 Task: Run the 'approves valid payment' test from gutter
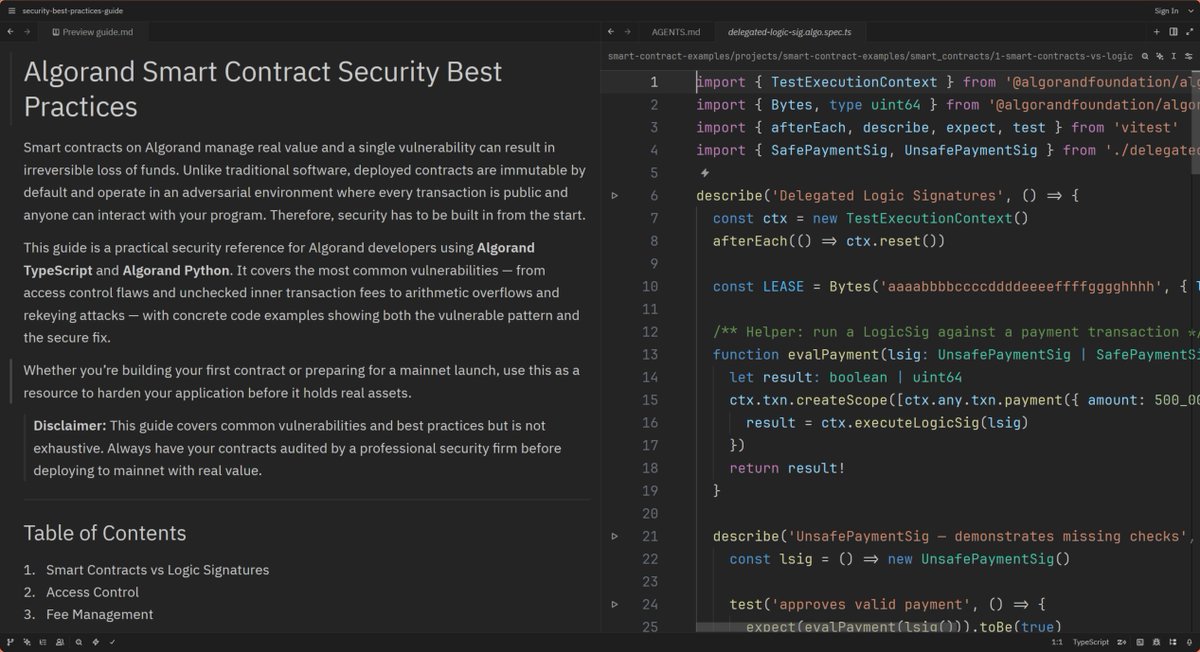pyautogui.click(x=615, y=604)
